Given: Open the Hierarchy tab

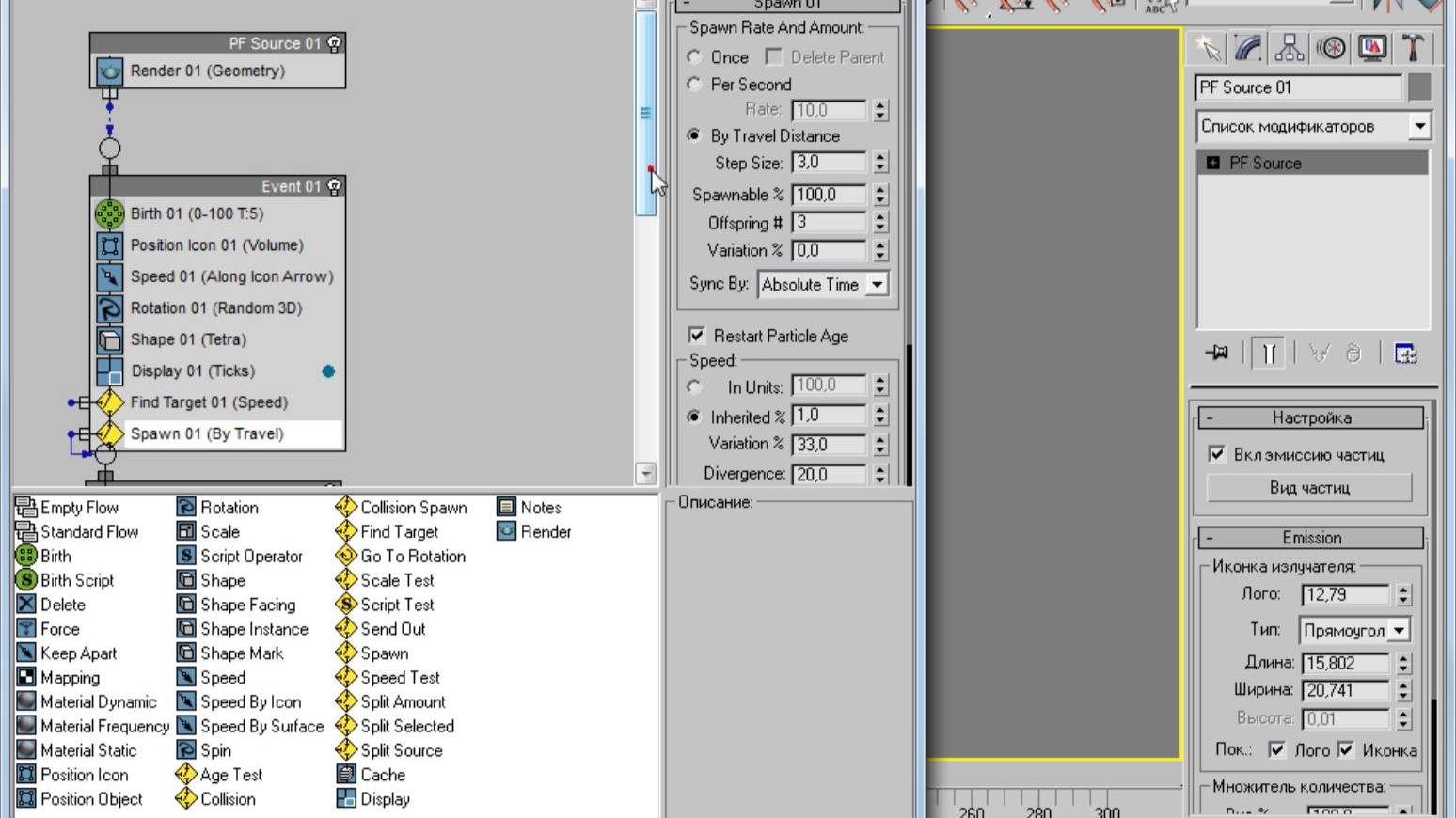Looking at the screenshot, I should click(1290, 48).
